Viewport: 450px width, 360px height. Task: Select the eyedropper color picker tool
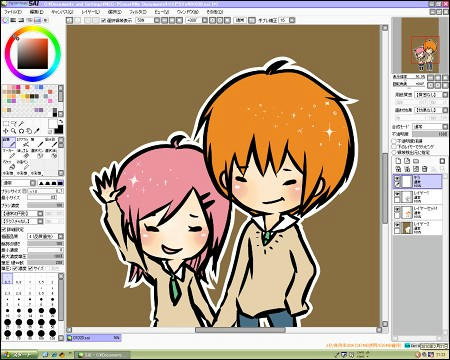click(37, 131)
